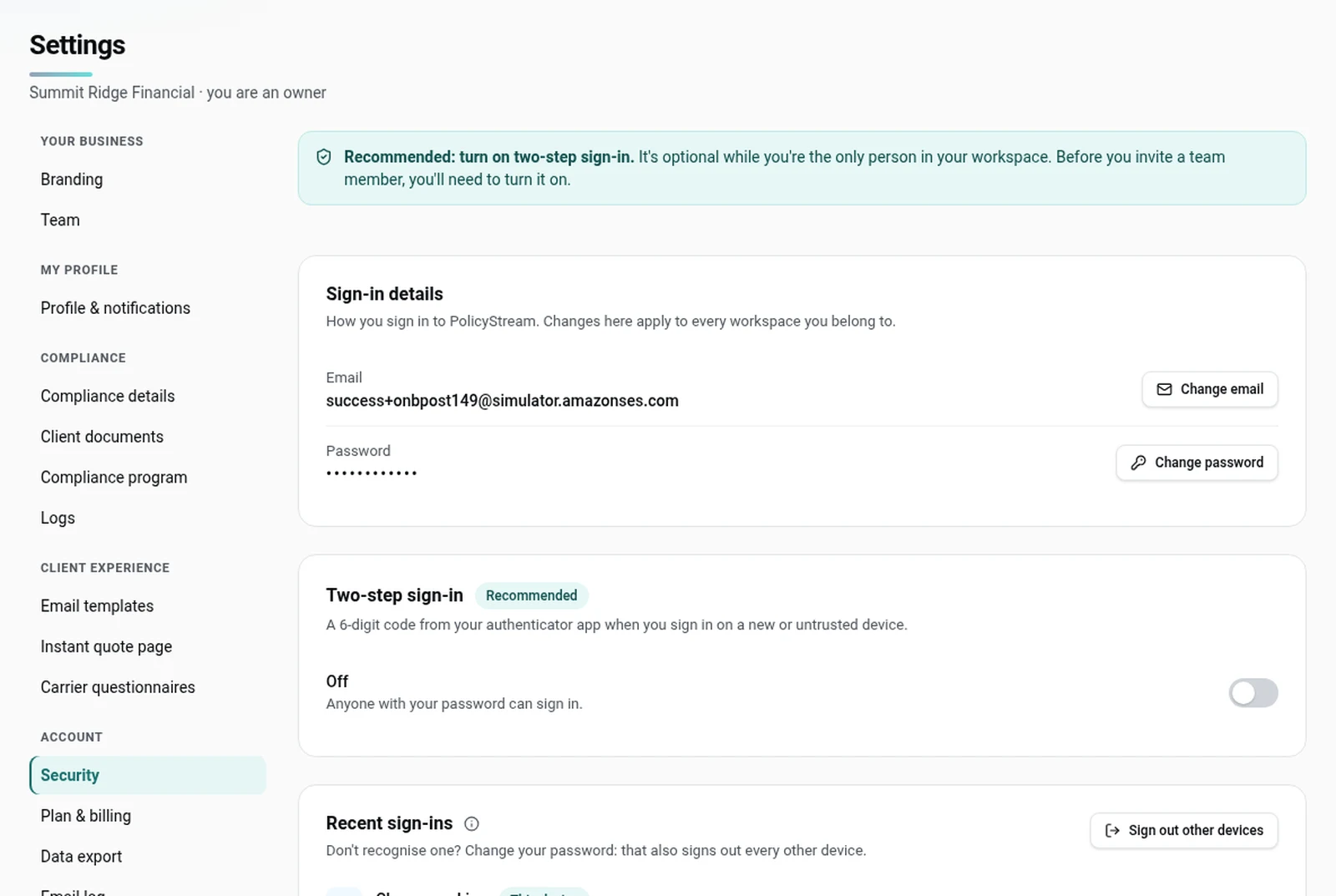Screen dimensions: 1336x896
Task: Click the Change email button
Action: [1210, 389]
